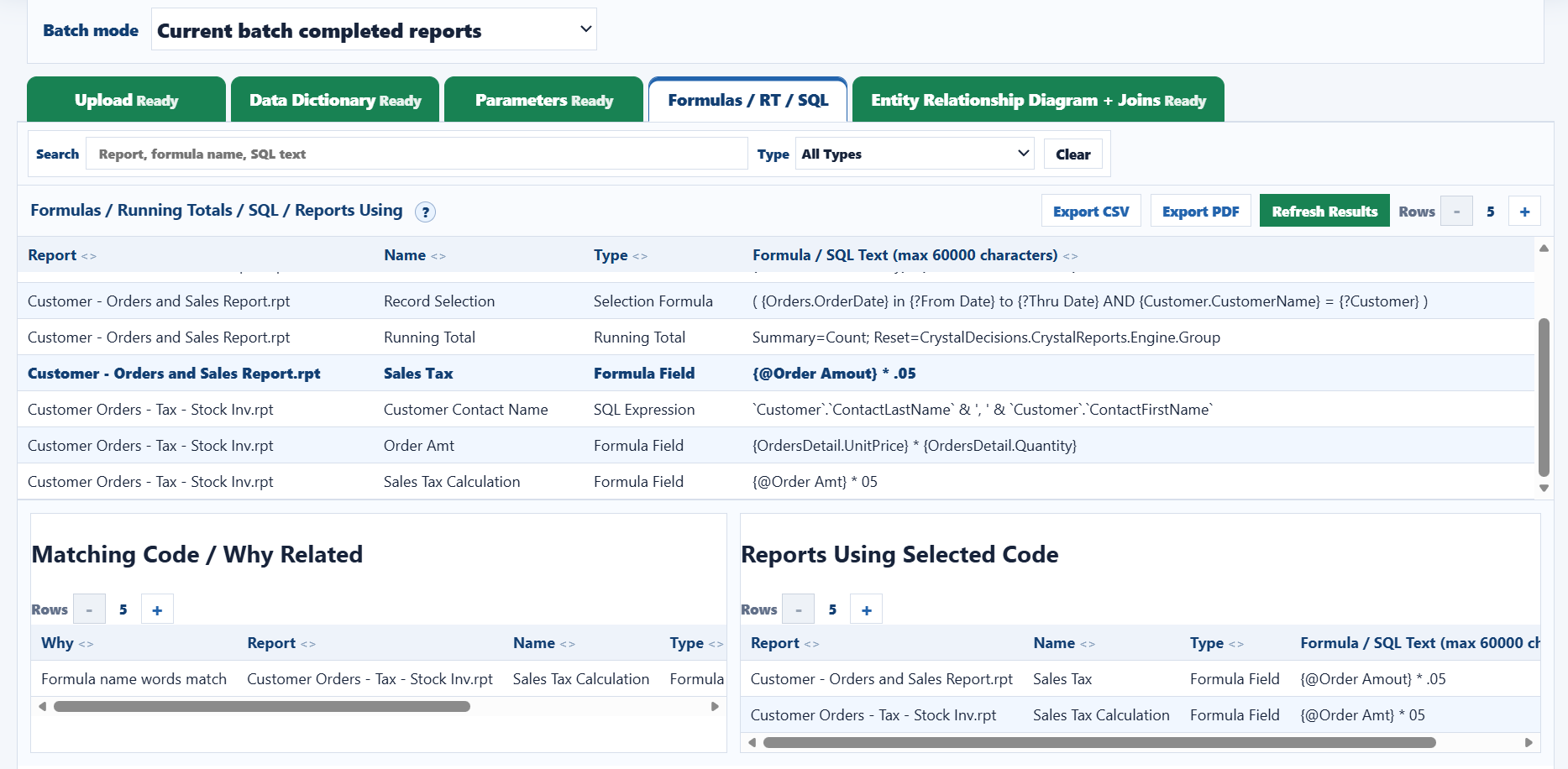The width and height of the screenshot is (1568, 769).
Task: Click Export PDF button
Action: tap(1200, 212)
